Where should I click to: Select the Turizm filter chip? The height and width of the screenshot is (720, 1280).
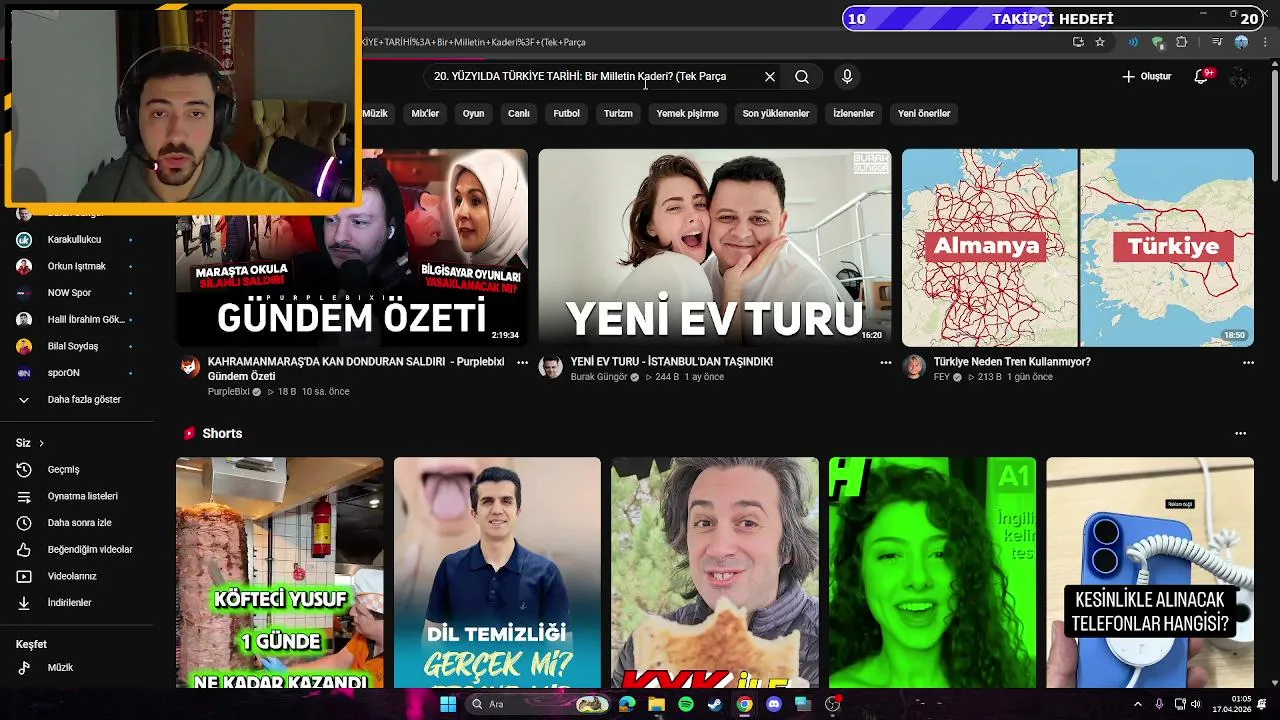(618, 114)
